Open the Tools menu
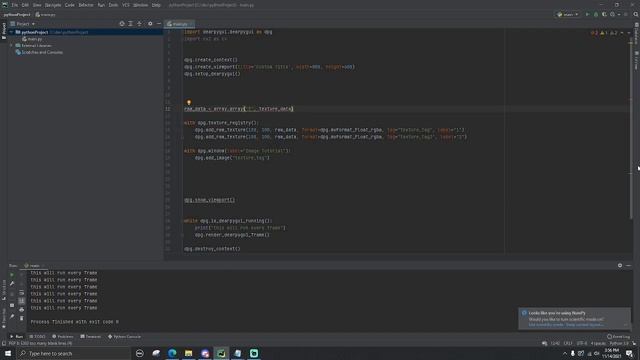 tap(113, 5)
